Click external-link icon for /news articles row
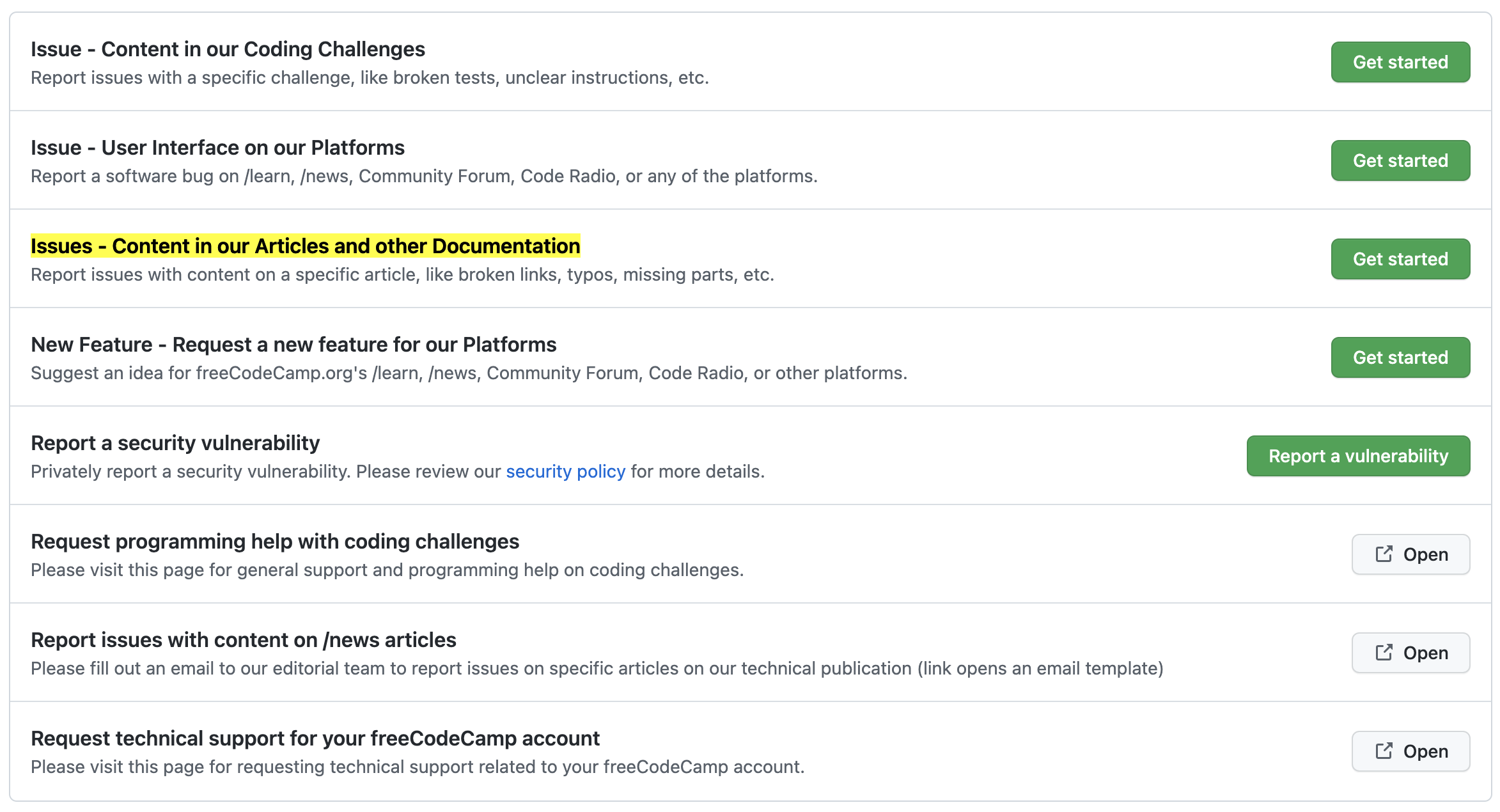This screenshot has width=1500, height=812. point(1384,652)
